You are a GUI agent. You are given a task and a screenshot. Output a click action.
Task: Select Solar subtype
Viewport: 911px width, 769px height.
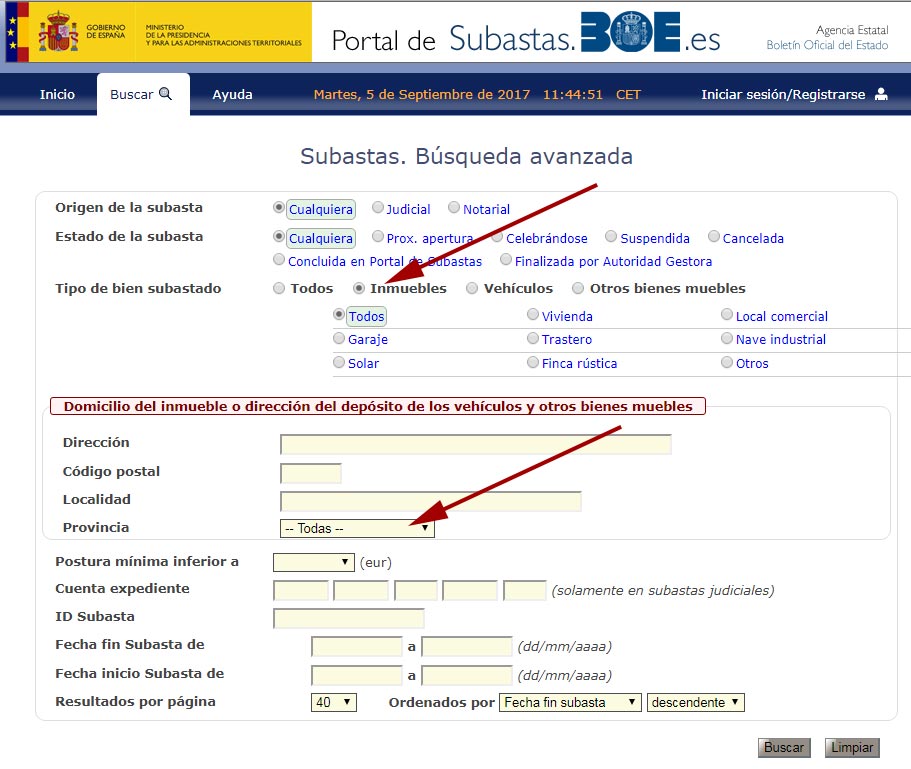(339, 362)
